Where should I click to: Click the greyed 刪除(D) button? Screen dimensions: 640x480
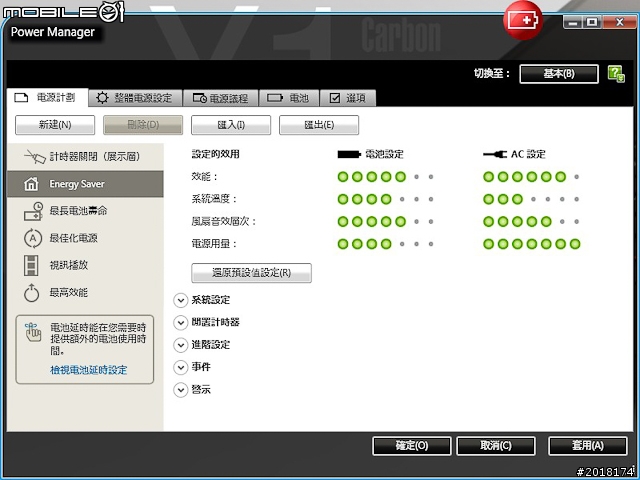143,125
